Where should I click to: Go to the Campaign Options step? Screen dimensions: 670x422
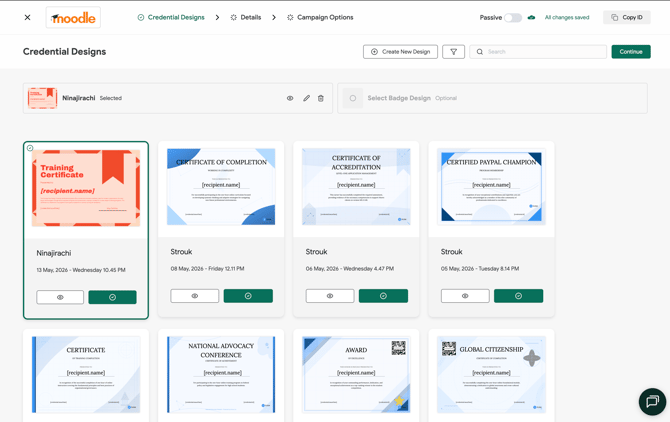pyautogui.click(x=320, y=18)
